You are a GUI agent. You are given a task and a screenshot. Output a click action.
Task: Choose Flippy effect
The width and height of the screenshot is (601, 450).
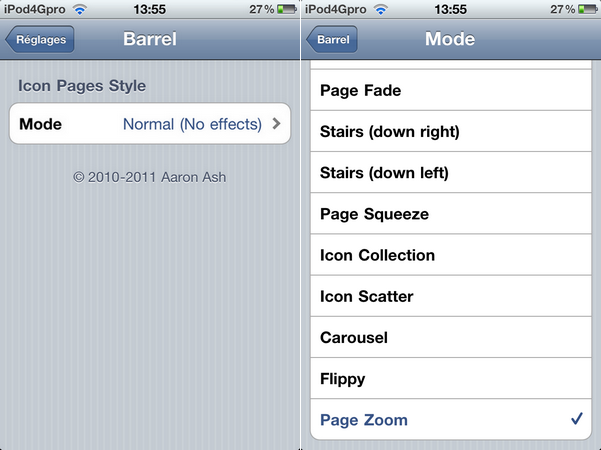point(450,379)
